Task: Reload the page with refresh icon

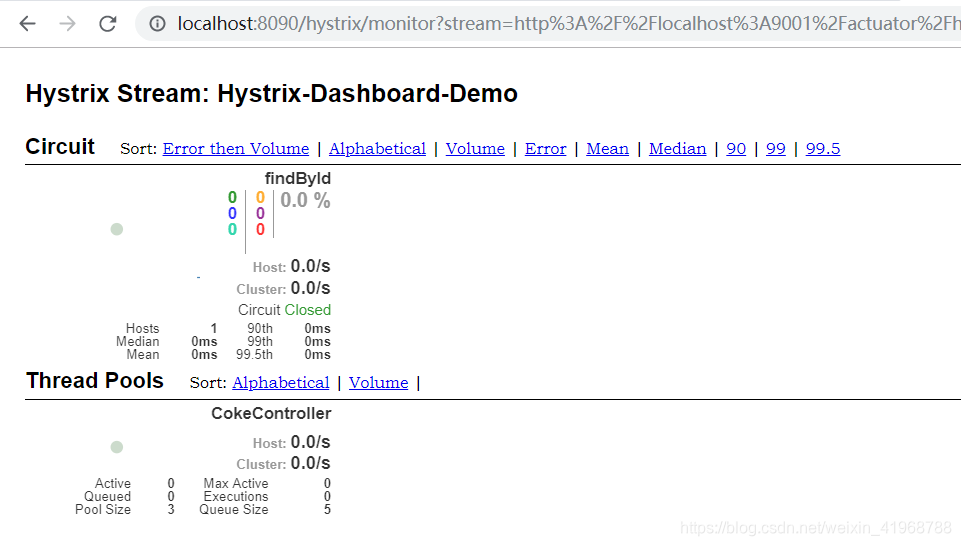Action: point(108,24)
